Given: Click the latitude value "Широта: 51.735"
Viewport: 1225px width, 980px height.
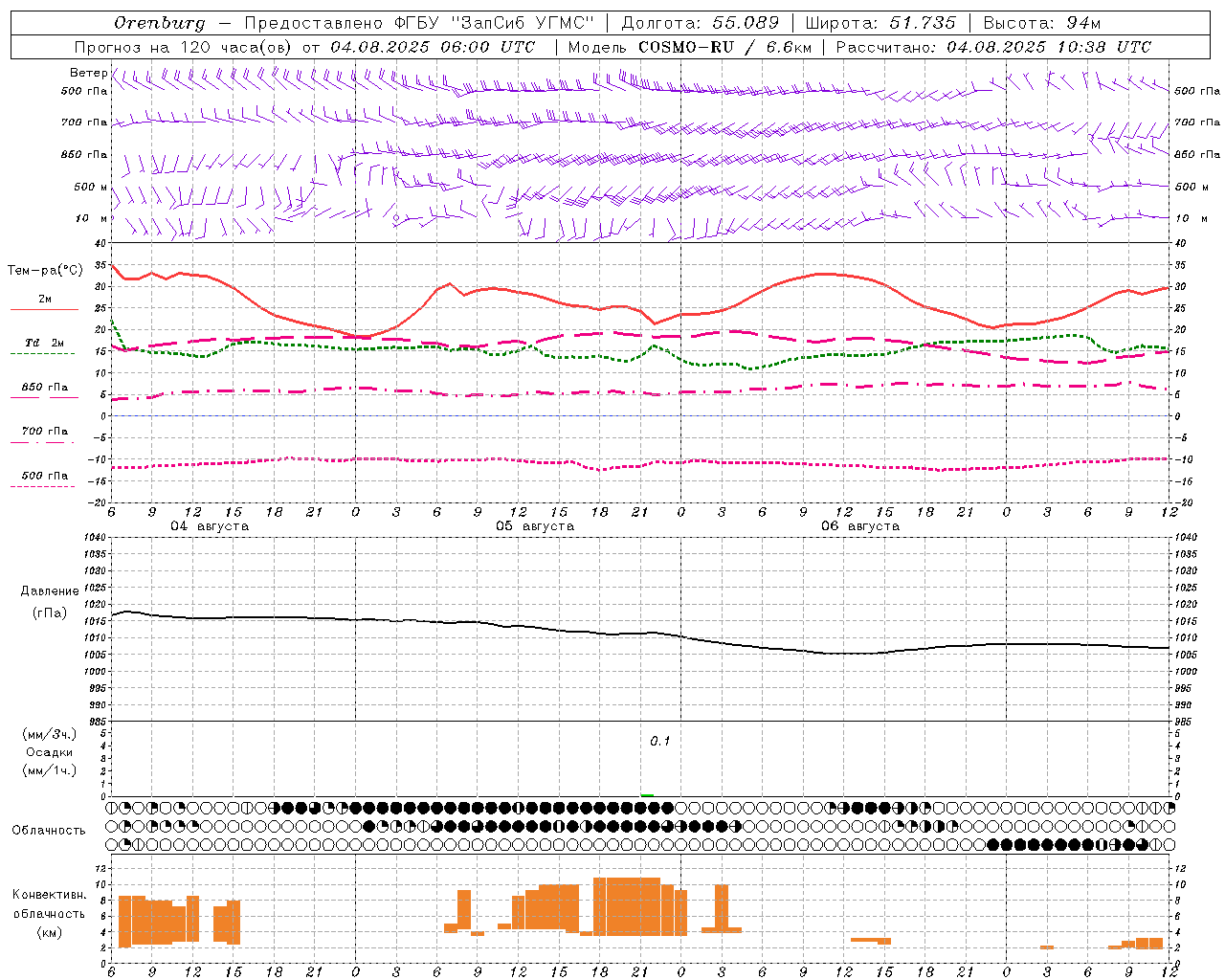Looking at the screenshot, I should pyautogui.click(x=880, y=23).
